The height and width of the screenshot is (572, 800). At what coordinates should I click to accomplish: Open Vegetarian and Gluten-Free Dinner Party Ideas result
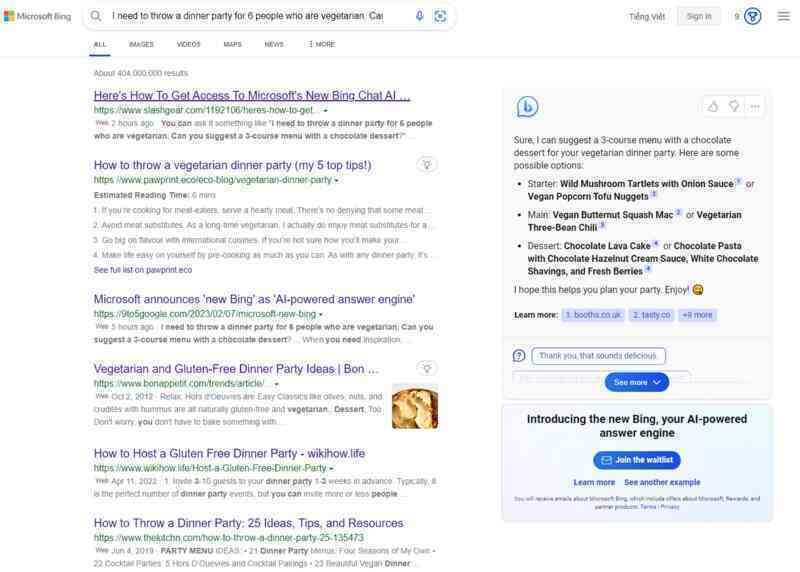coord(236,369)
